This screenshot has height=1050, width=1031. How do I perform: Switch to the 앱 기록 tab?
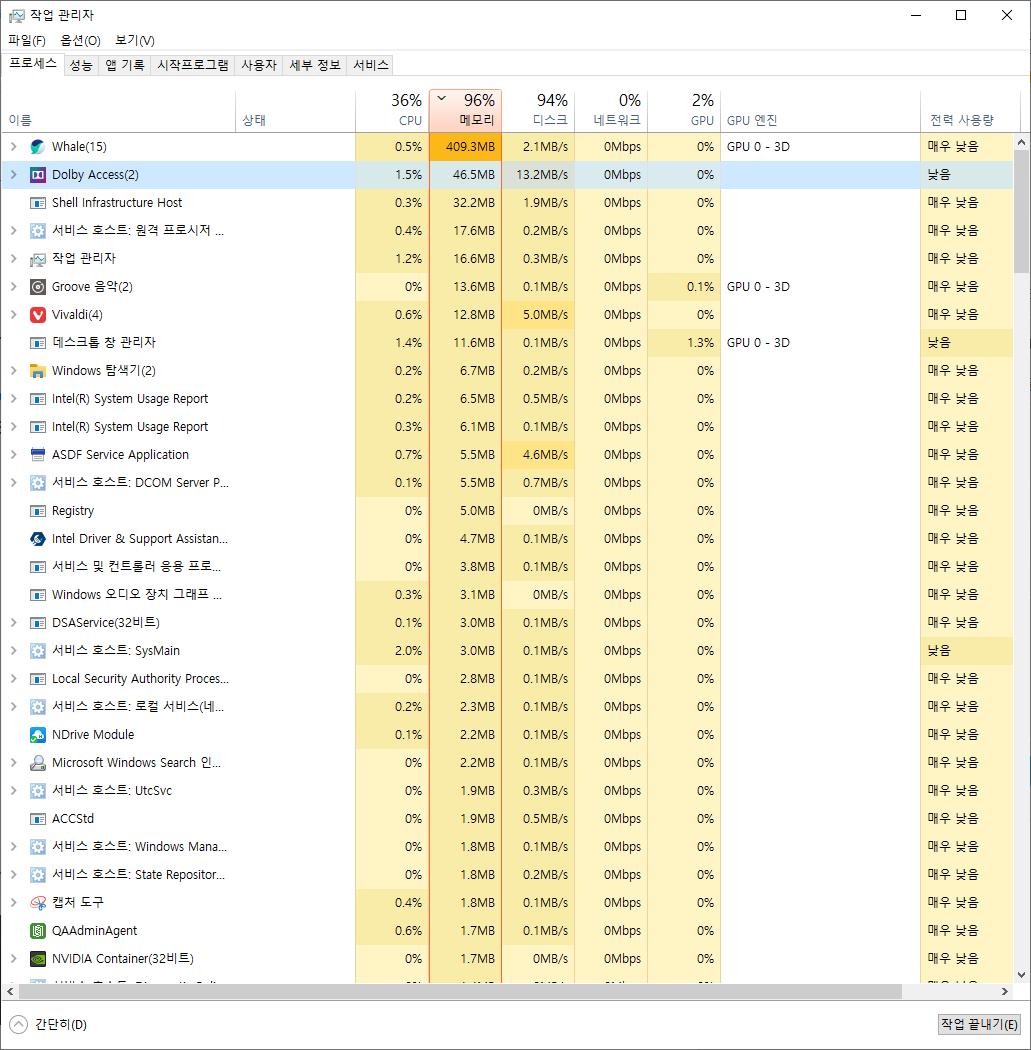(x=125, y=65)
